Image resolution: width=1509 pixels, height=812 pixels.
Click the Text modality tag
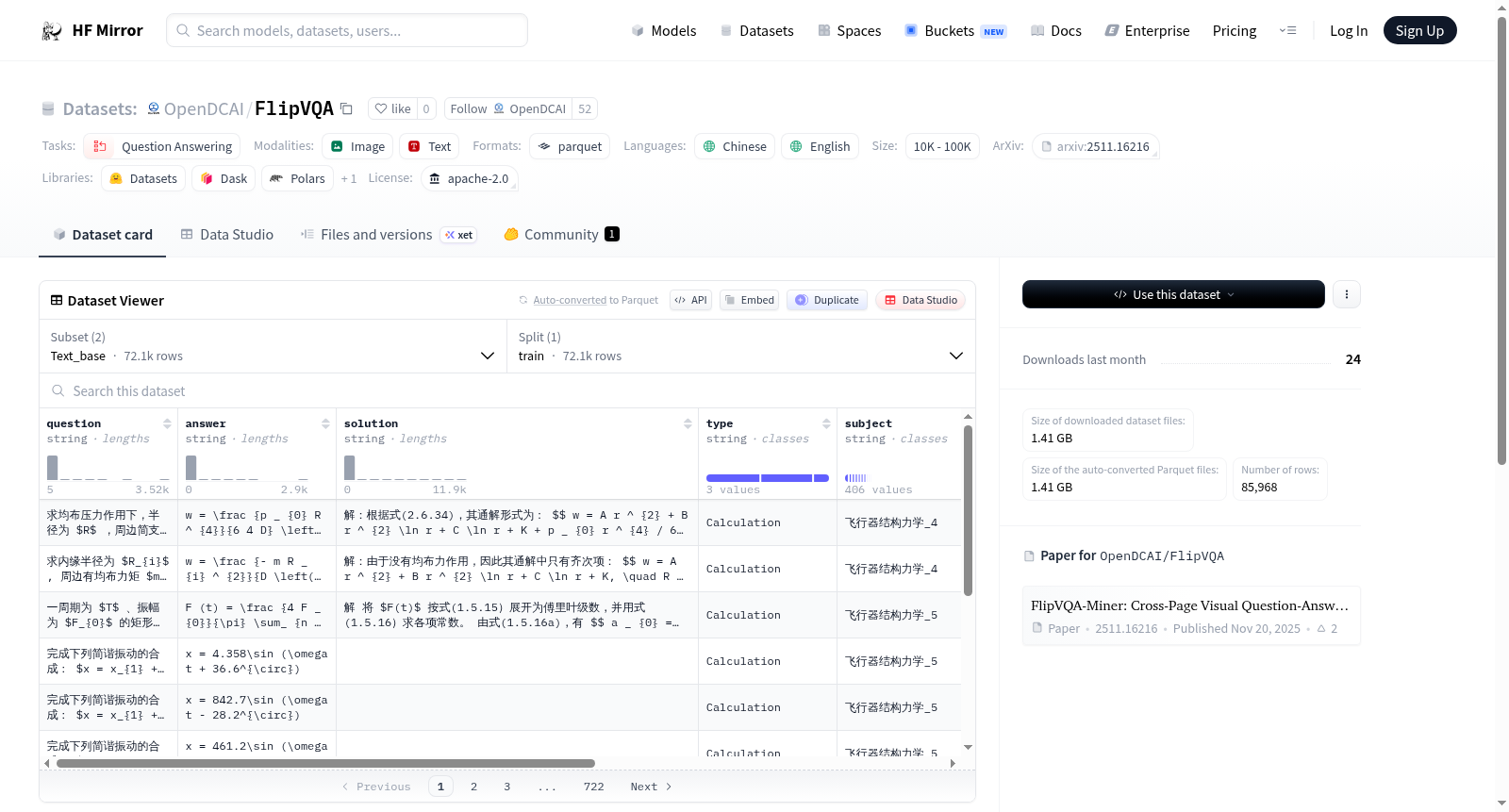tap(429, 146)
